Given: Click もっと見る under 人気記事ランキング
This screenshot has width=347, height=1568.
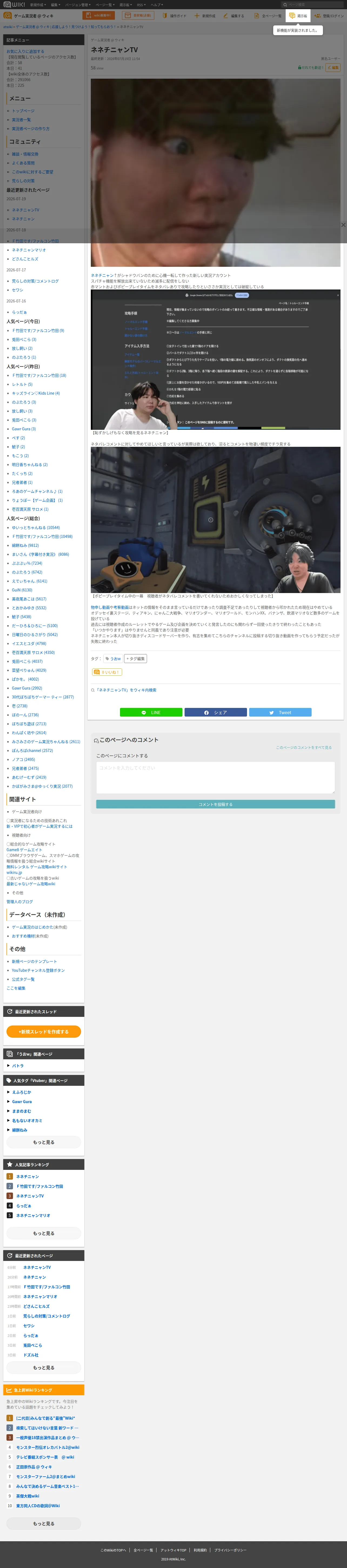Looking at the screenshot, I should (x=44, y=1233).
